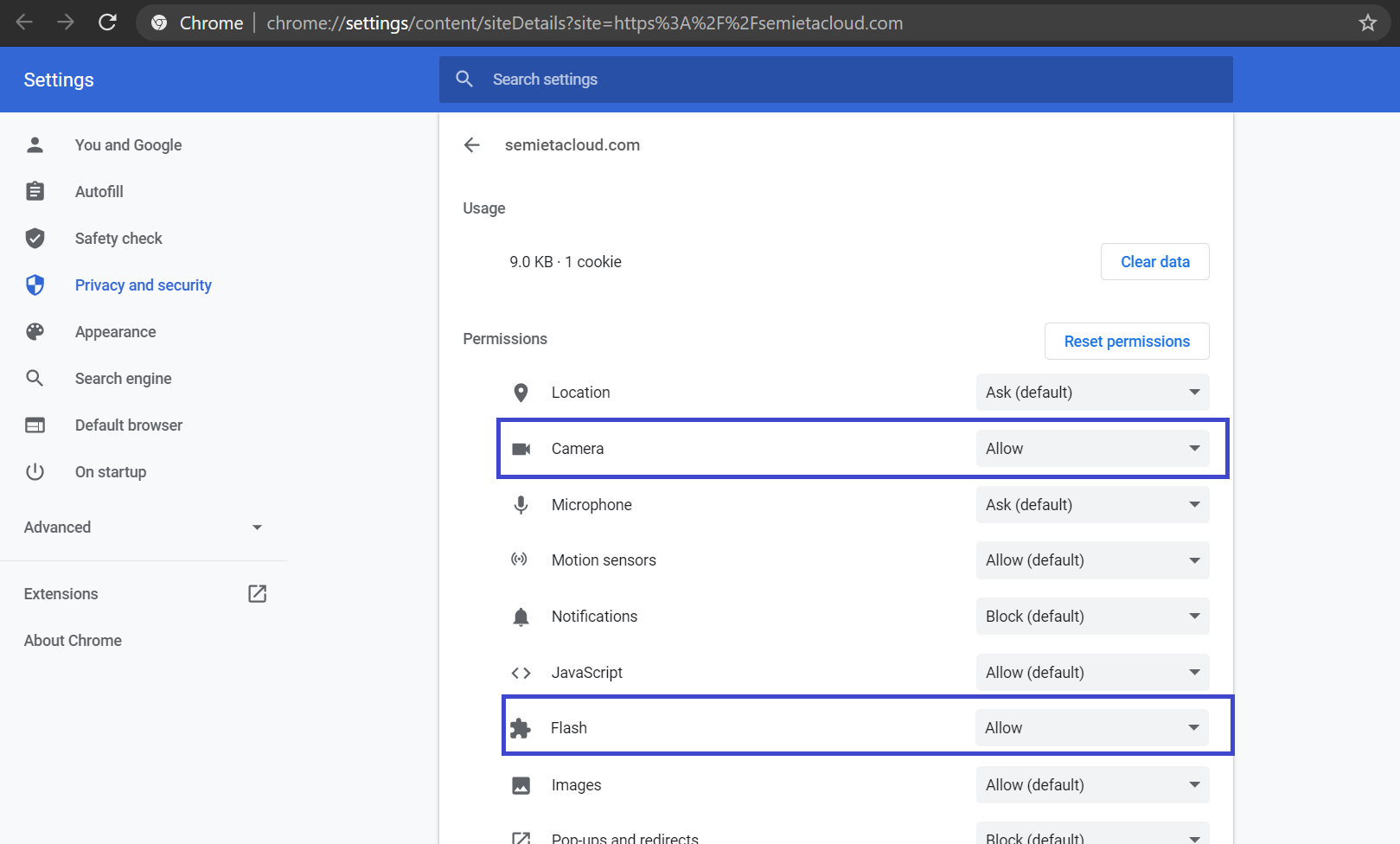Click the browser back arrow

pos(24,22)
